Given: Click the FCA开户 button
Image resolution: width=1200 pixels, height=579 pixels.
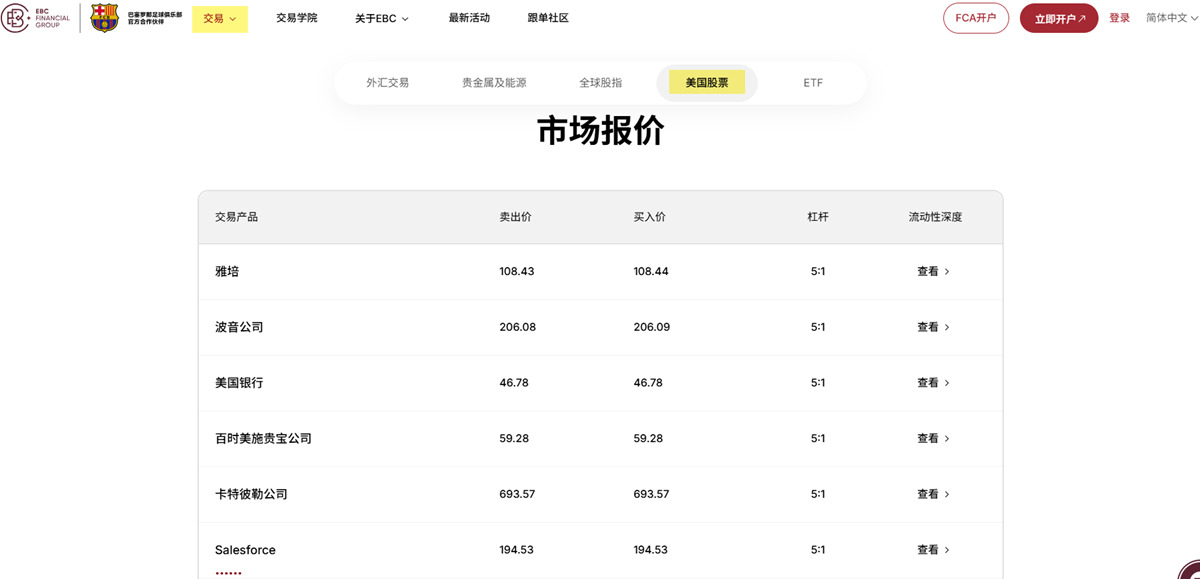Looking at the screenshot, I should click(976, 18).
